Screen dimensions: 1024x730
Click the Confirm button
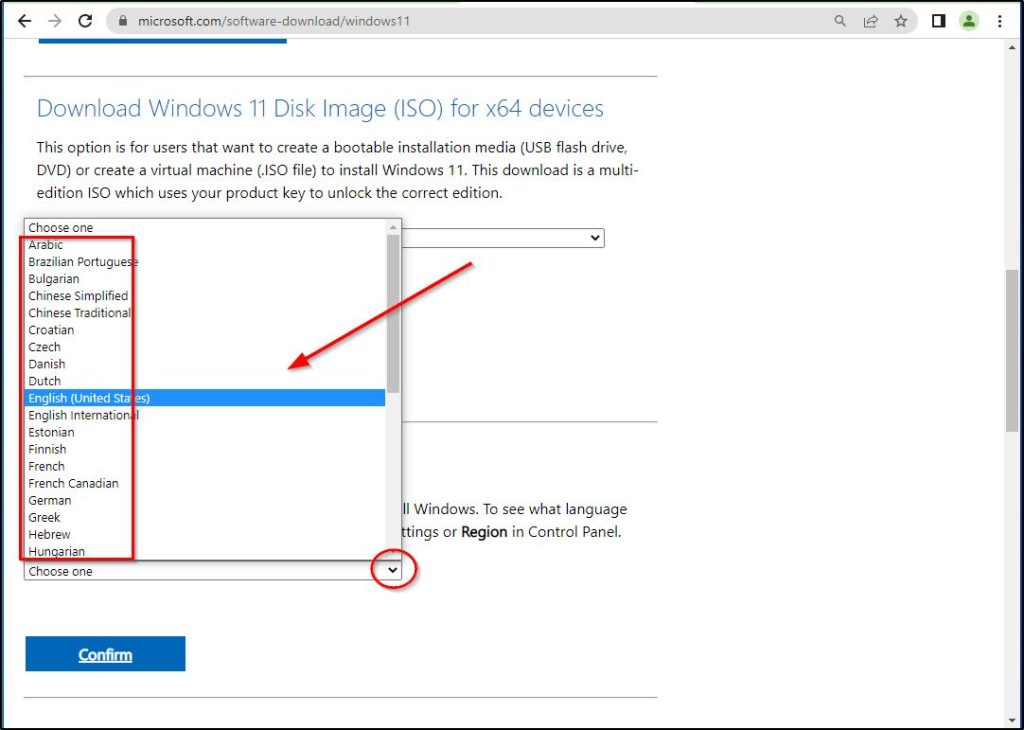click(x=105, y=654)
